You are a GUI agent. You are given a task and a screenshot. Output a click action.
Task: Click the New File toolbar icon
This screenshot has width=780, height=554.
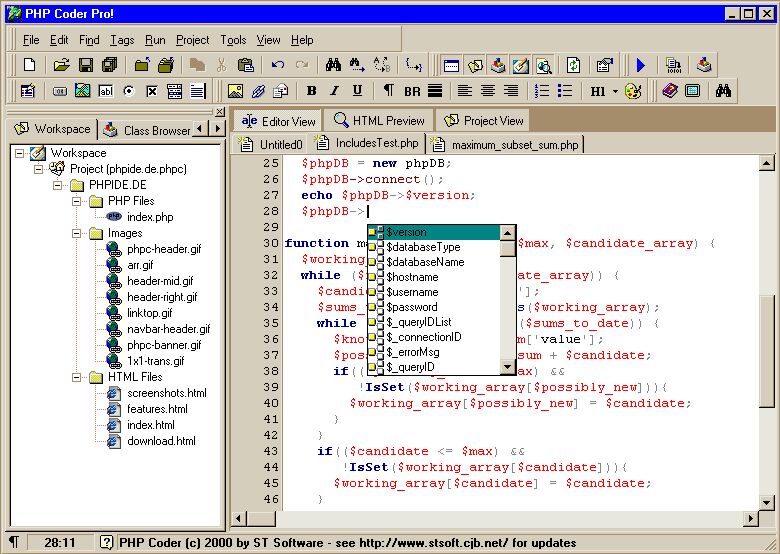(x=29, y=65)
